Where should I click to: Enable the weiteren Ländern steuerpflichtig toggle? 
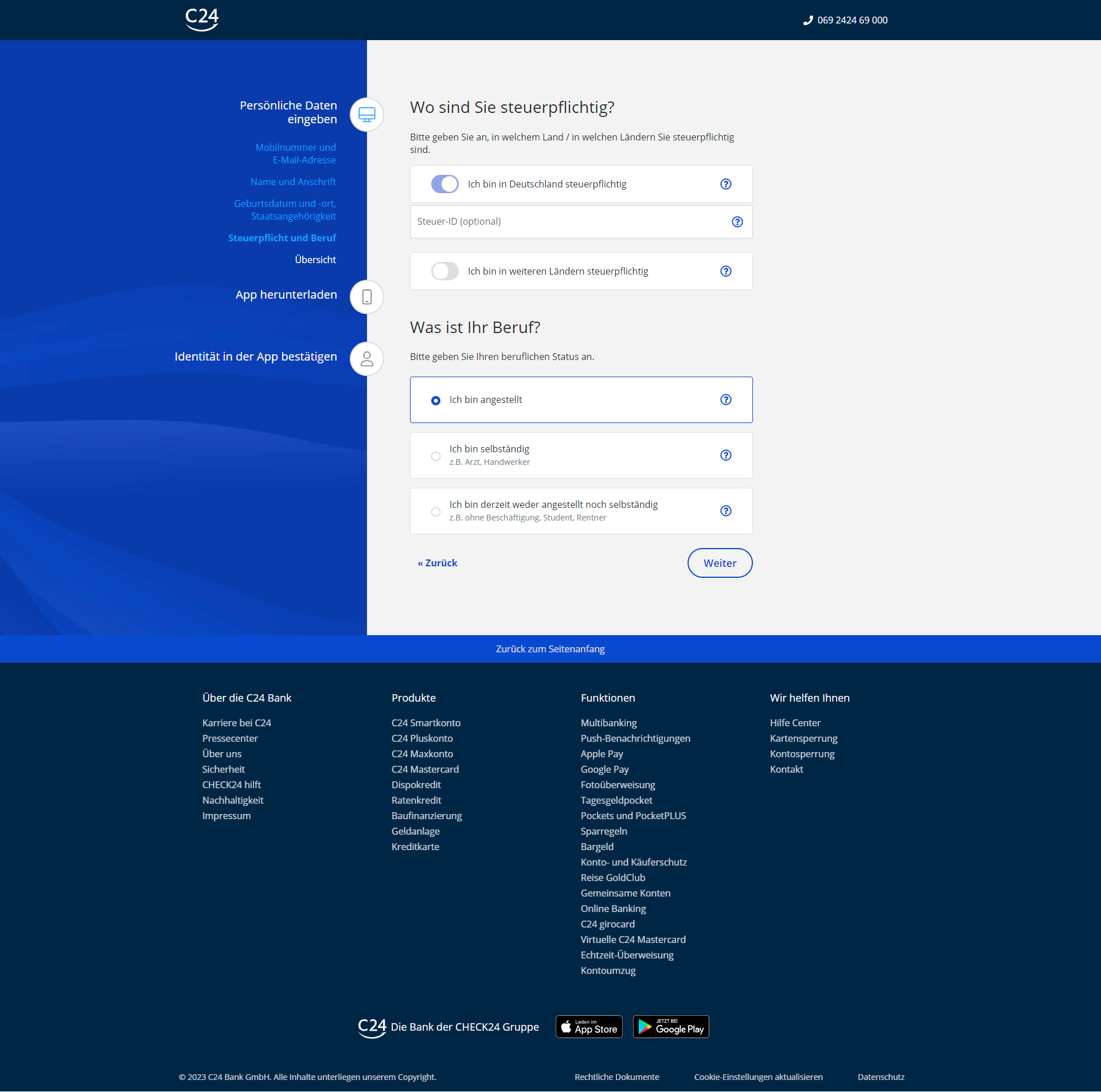445,271
